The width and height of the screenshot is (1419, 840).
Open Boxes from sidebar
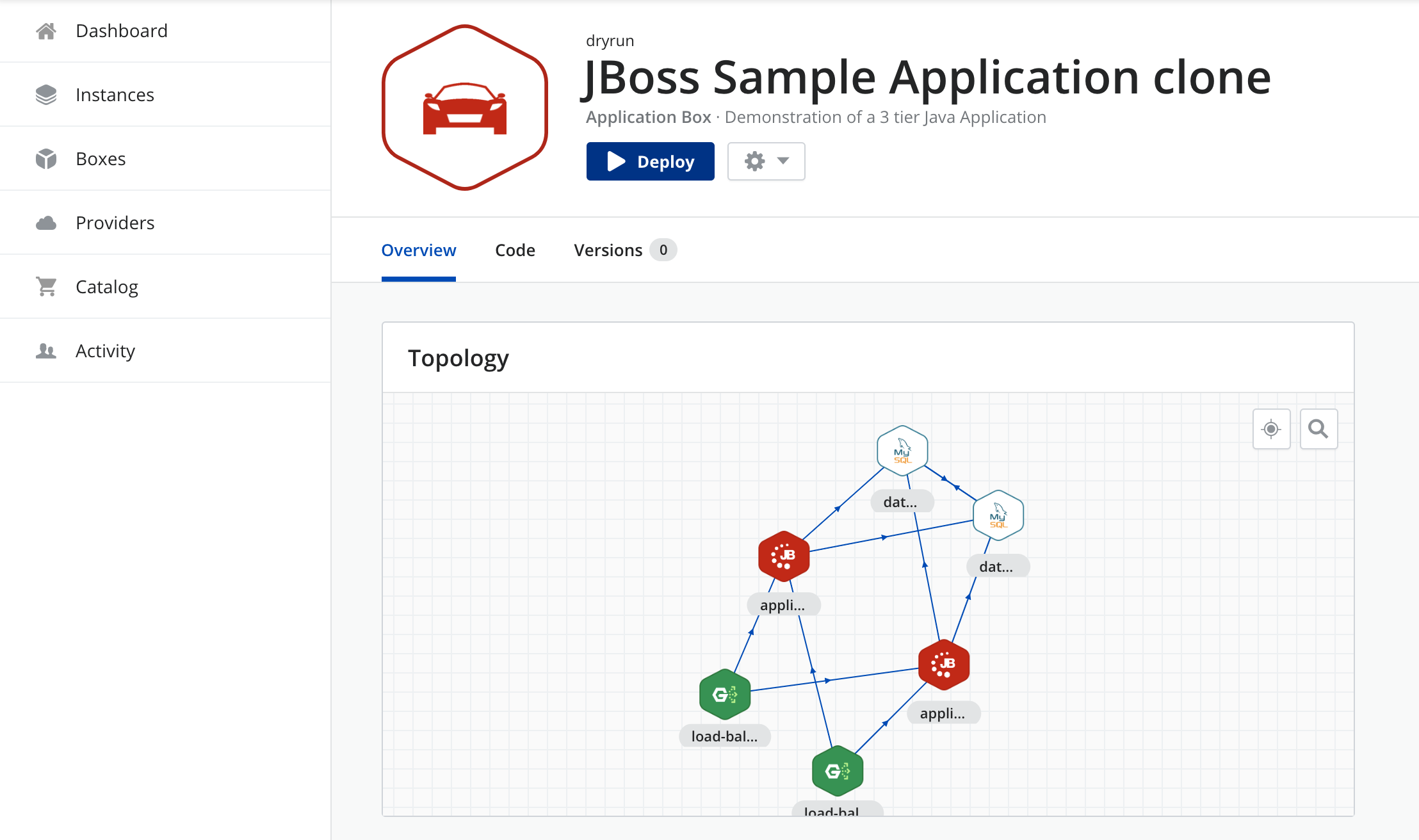point(165,159)
